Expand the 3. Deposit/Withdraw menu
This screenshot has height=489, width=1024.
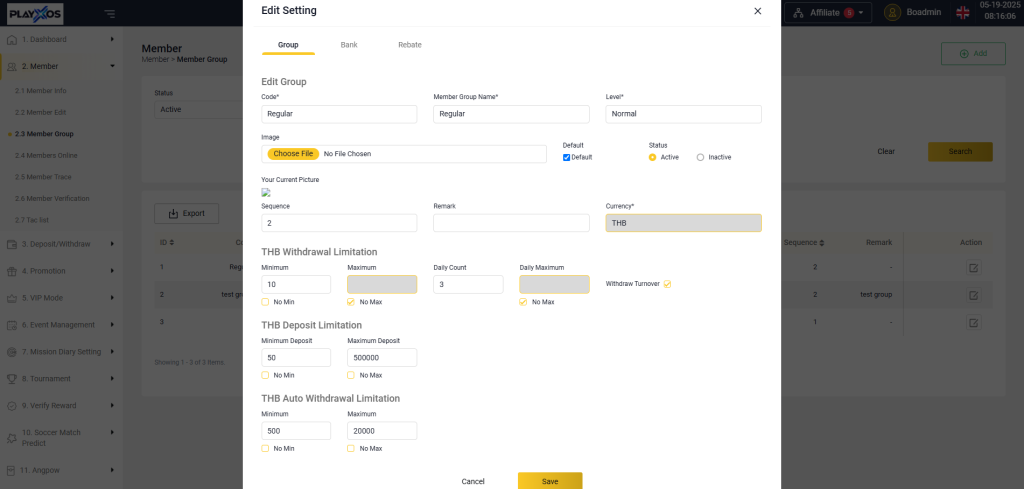(x=61, y=244)
